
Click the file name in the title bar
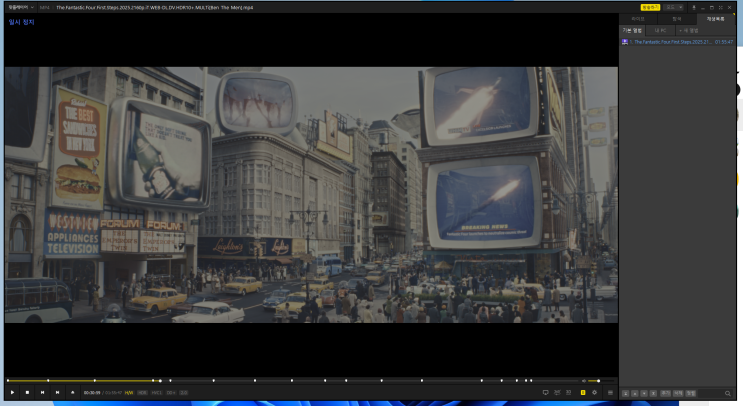pos(154,8)
